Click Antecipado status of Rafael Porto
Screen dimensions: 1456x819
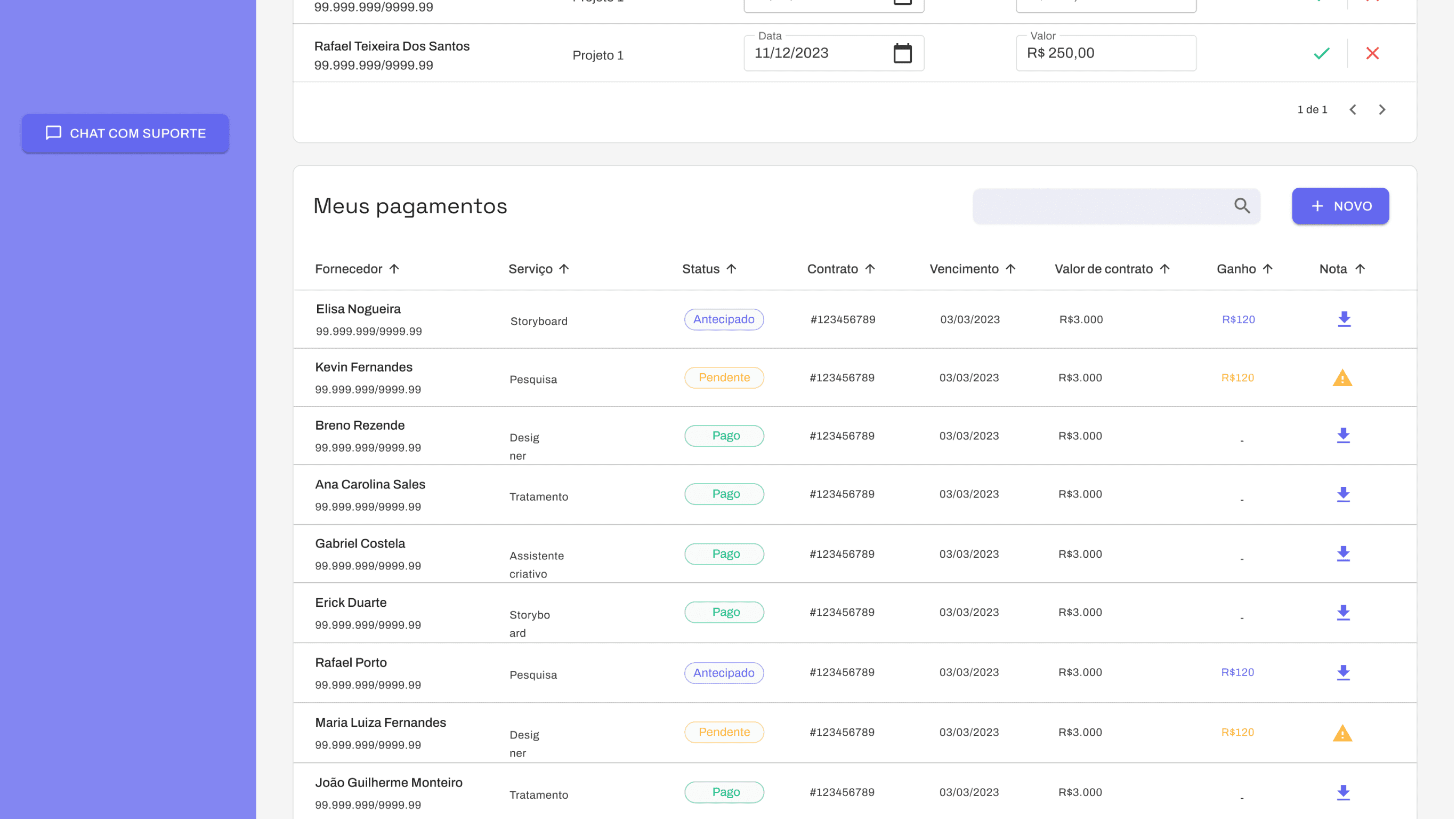(x=724, y=673)
